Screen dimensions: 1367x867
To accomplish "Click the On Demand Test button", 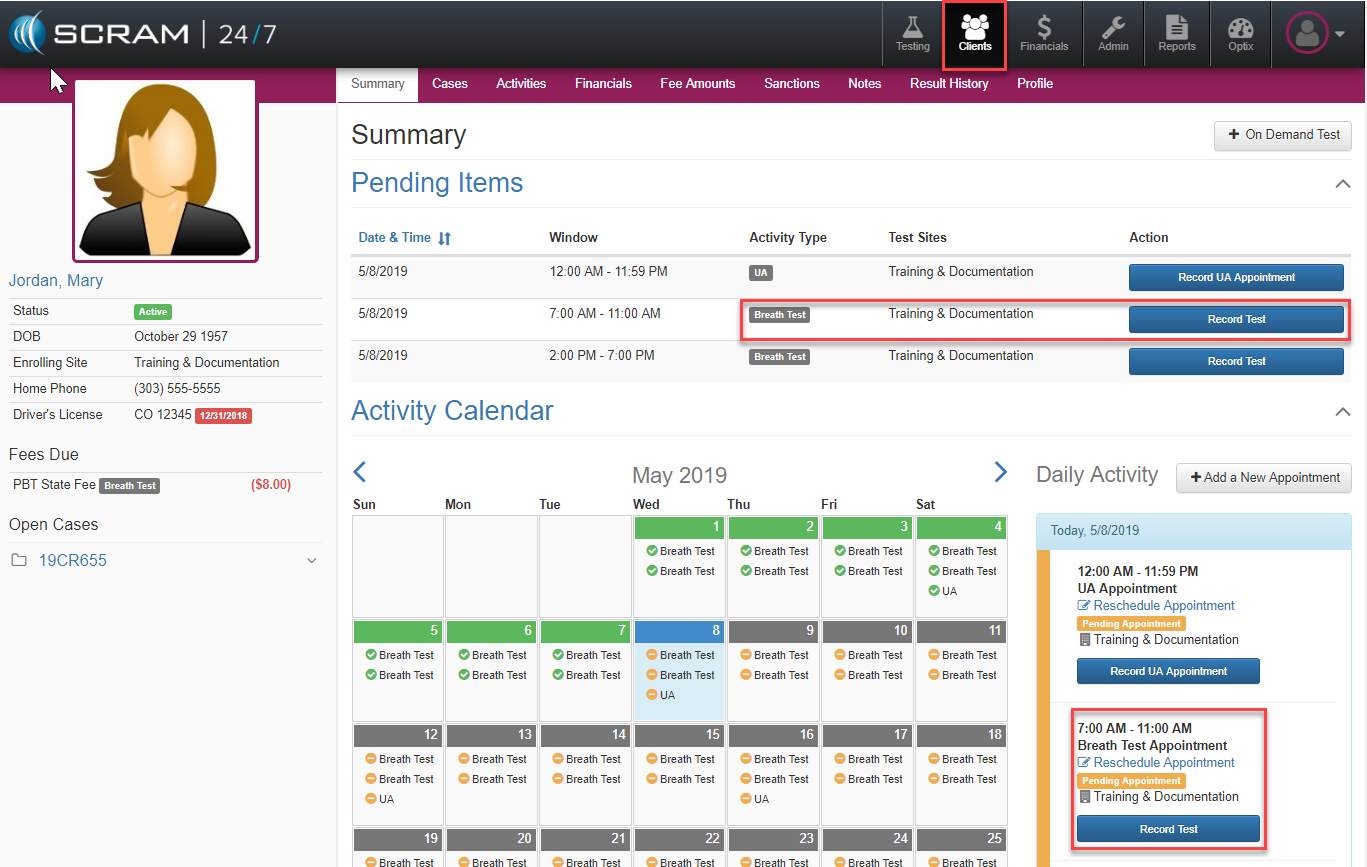I will click(x=1282, y=135).
